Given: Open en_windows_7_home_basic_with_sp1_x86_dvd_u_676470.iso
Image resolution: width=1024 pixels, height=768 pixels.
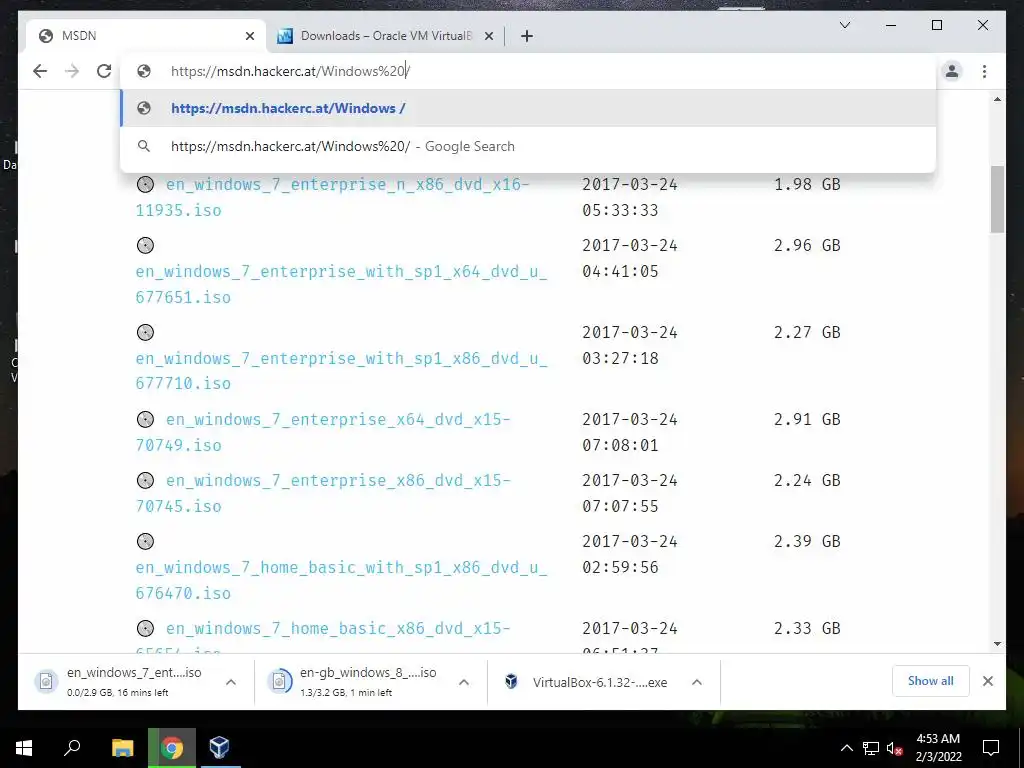Looking at the screenshot, I should pyautogui.click(x=342, y=580).
